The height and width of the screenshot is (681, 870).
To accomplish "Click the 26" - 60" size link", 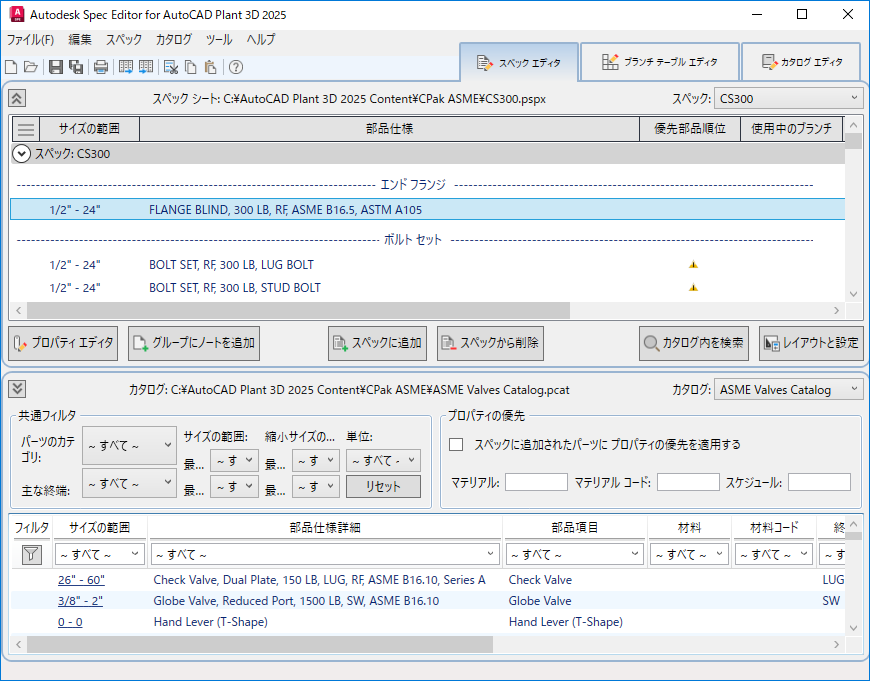I will point(81,579).
